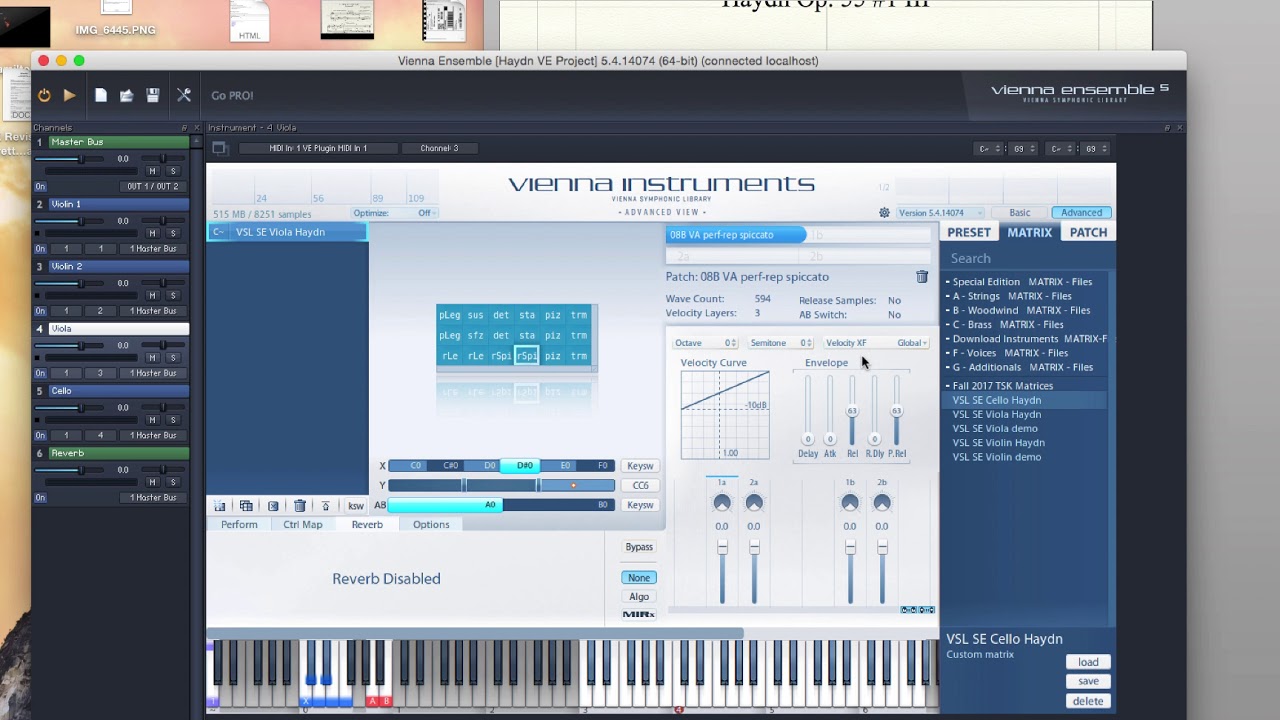Mute the Violin 1 channel
The height and width of the screenshot is (720, 1280).
point(152,233)
